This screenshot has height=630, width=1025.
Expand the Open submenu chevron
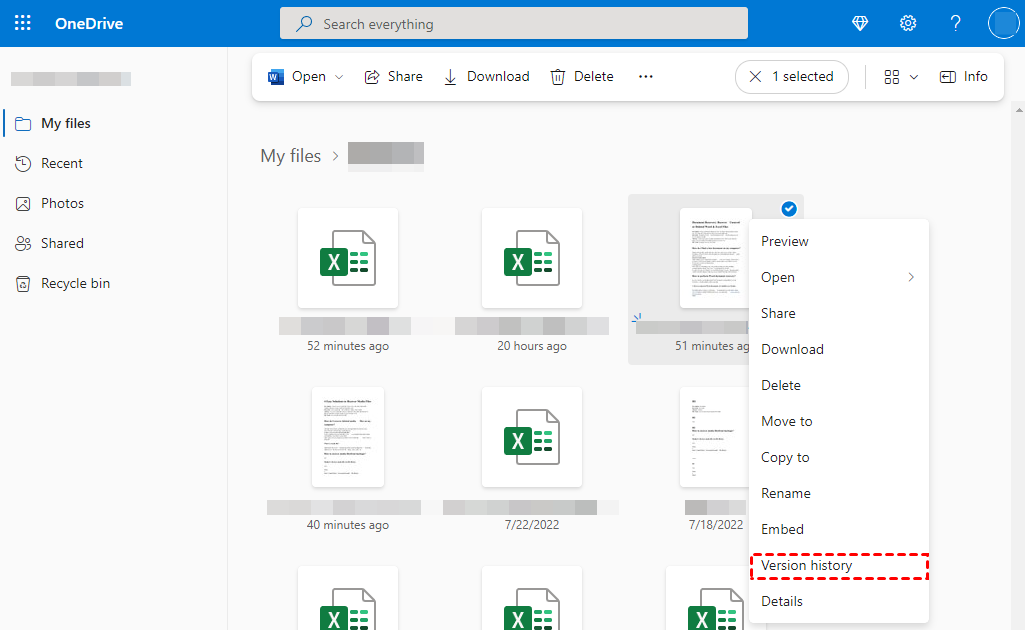pos(911,278)
